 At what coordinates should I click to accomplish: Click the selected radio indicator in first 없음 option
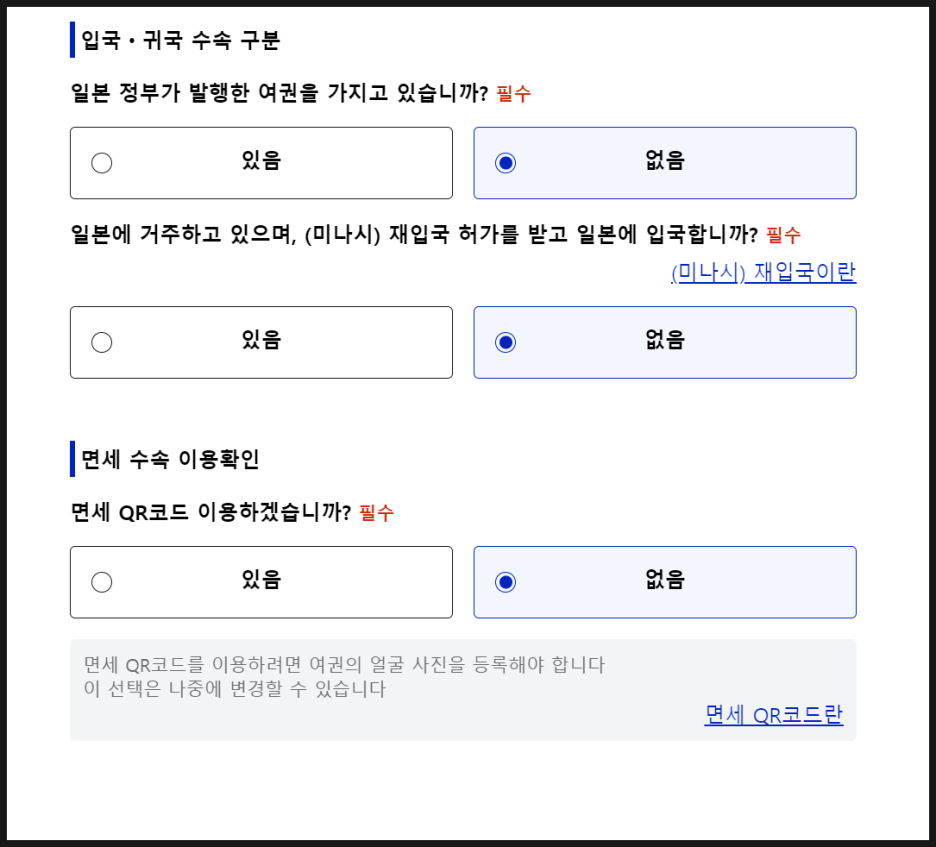505,162
